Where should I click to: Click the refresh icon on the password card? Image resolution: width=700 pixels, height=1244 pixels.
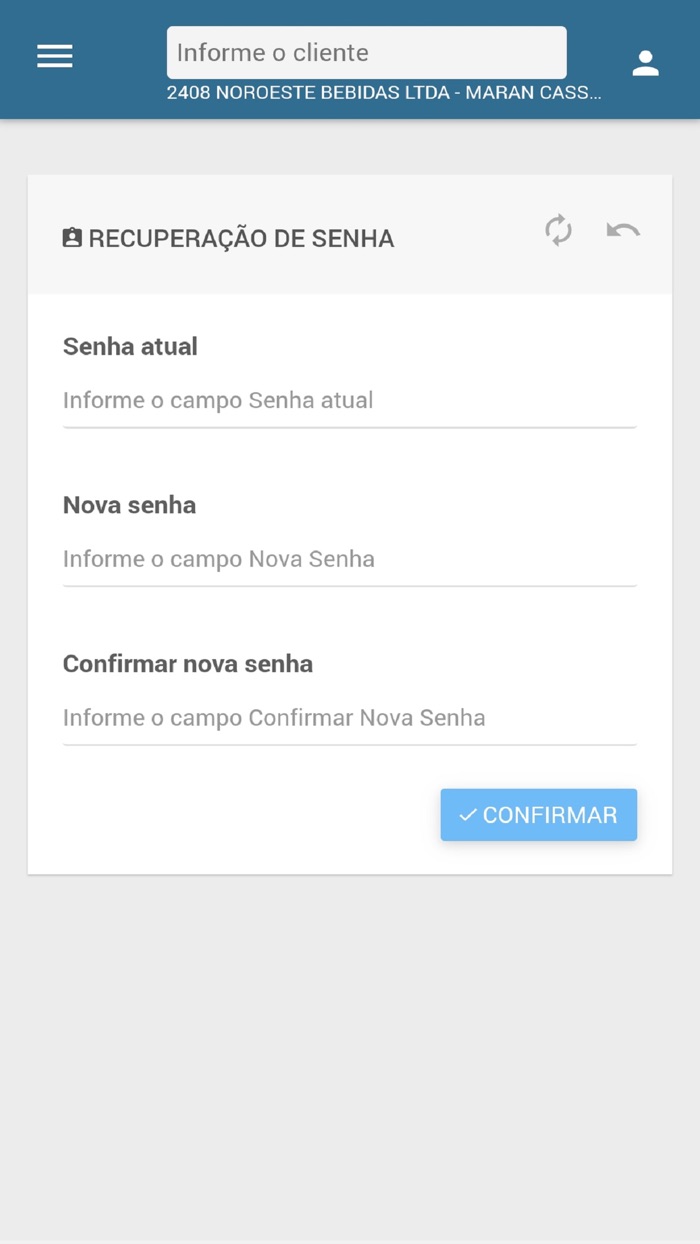click(559, 231)
